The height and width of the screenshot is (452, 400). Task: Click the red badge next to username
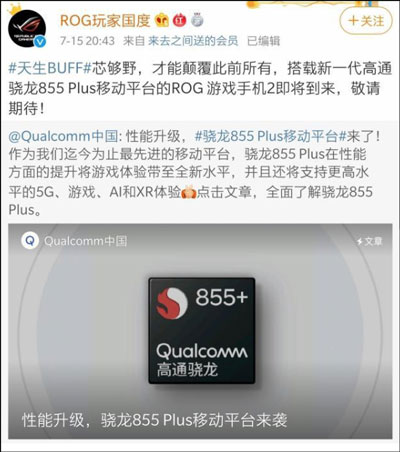point(179,21)
